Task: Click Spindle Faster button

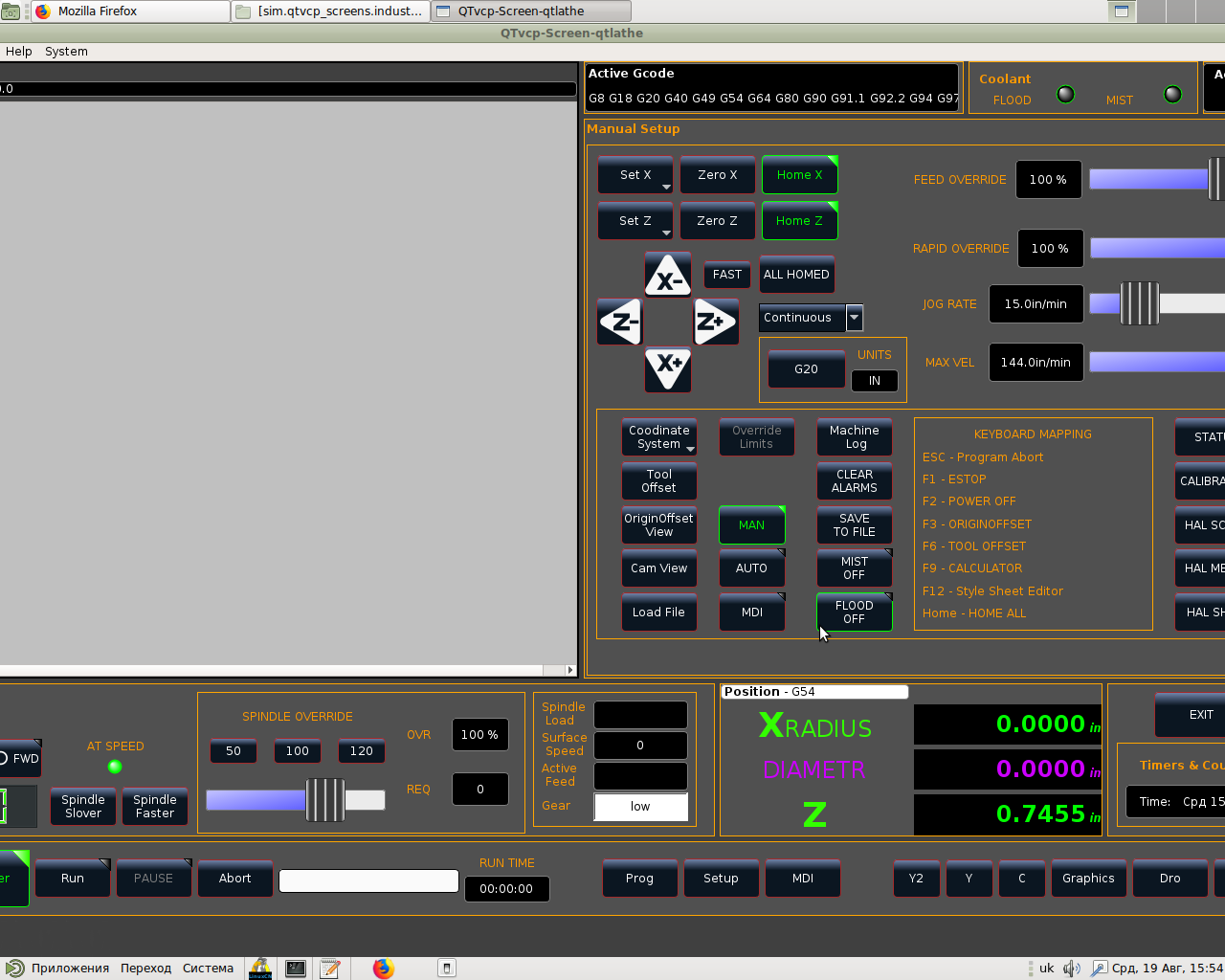Action: click(x=155, y=807)
